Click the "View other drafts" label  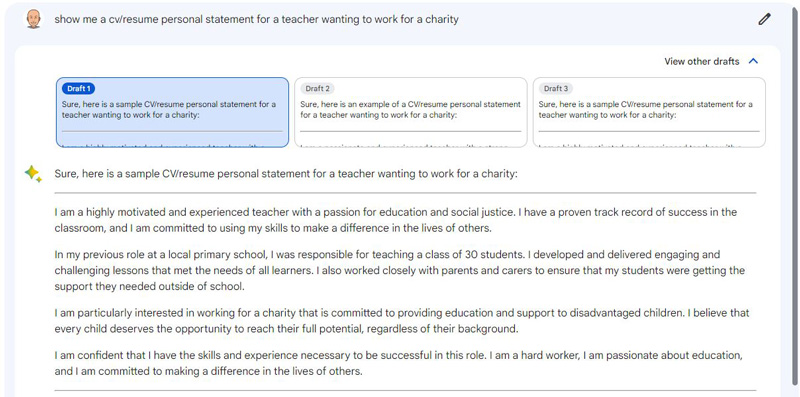point(702,61)
